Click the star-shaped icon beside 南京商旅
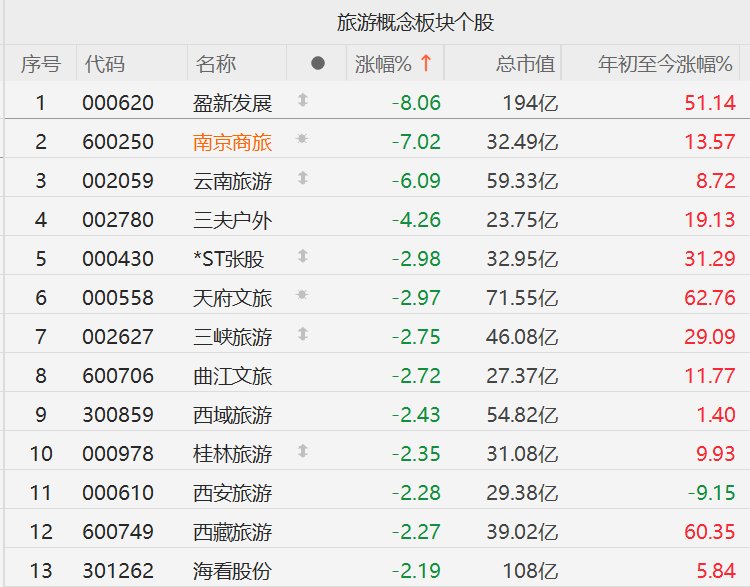750x587 pixels. pos(303,141)
